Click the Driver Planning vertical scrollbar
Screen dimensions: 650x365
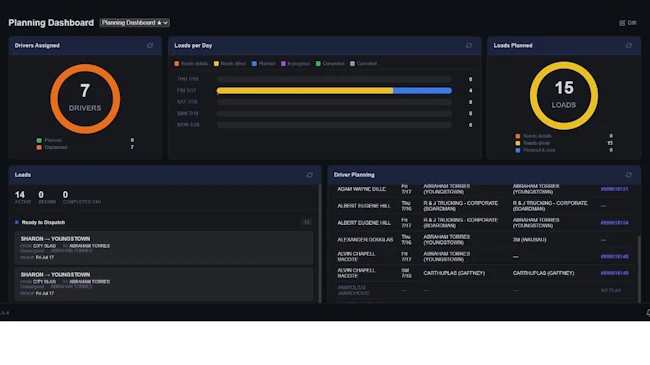(x=639, y=269)
